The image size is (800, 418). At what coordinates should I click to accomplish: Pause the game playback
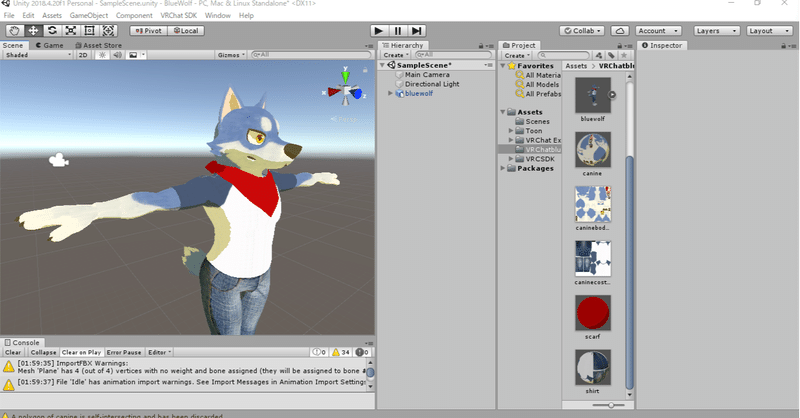pos(398,31)
